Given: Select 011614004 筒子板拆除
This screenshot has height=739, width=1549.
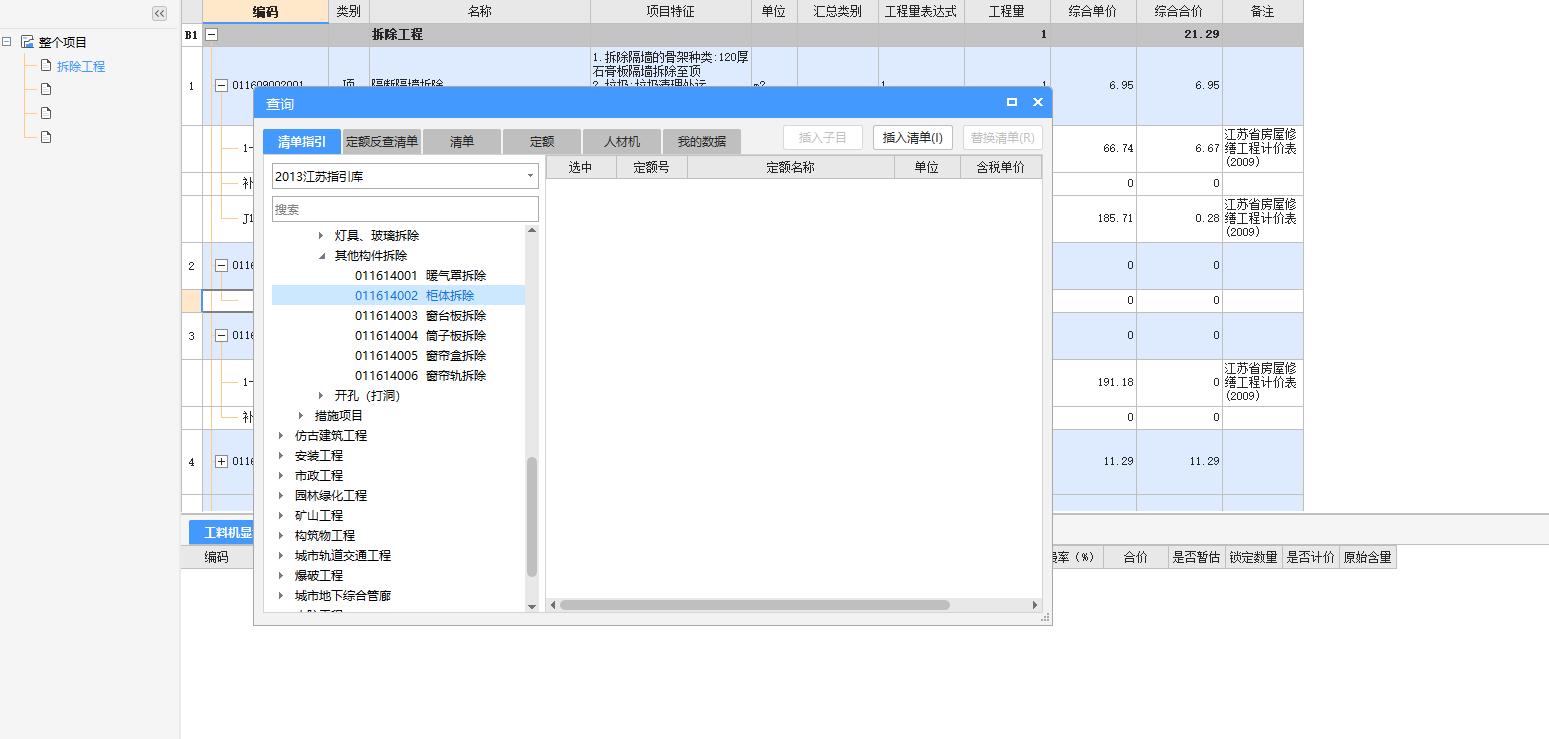Looking at the screenshot, I should pyautogui.click(x=420, y=336).
